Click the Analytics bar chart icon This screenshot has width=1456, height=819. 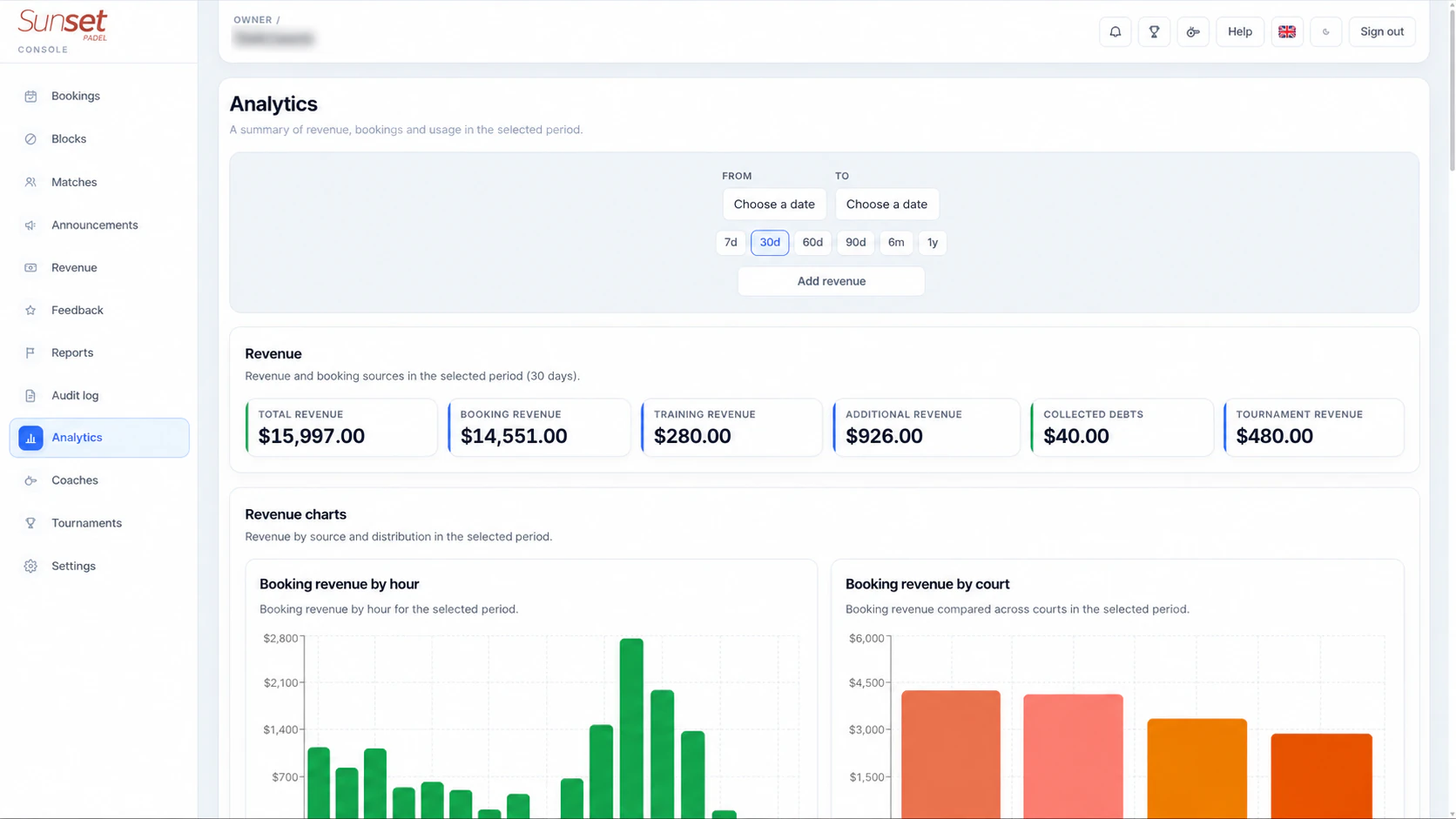[30, 438]
